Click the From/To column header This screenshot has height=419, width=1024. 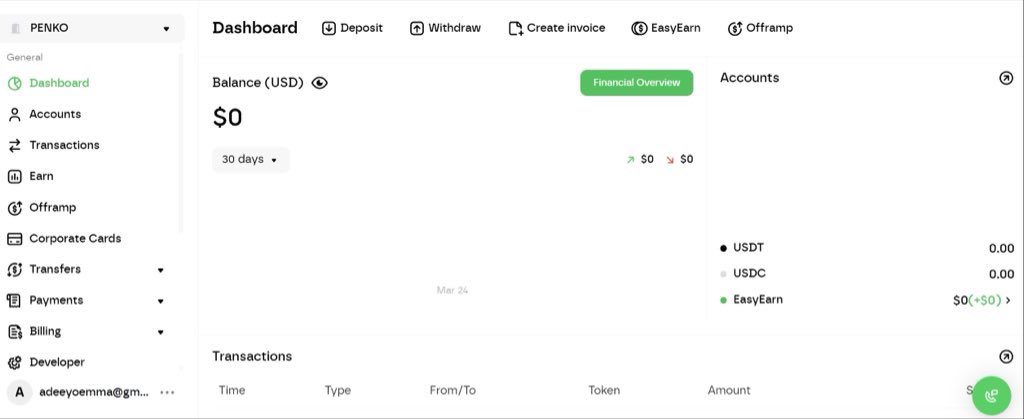[453, 390]
